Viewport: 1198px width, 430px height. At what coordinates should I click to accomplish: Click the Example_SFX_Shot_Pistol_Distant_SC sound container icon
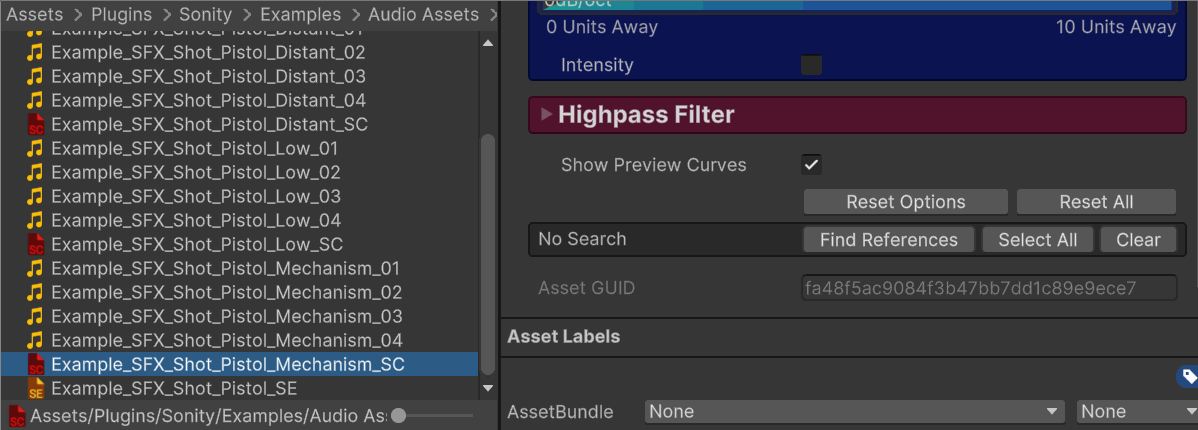click(x=36, y=125)
